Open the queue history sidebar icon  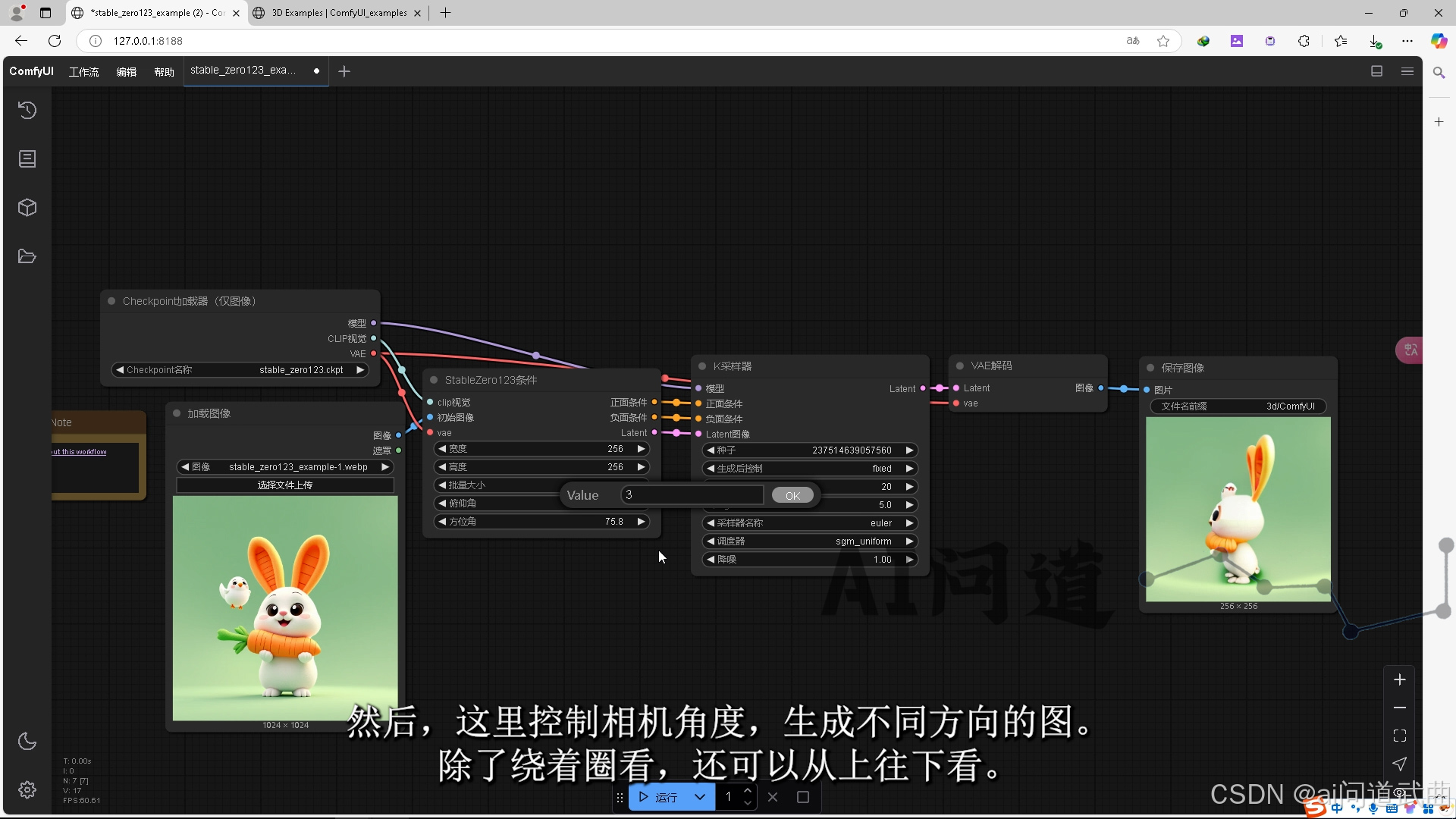27,111
